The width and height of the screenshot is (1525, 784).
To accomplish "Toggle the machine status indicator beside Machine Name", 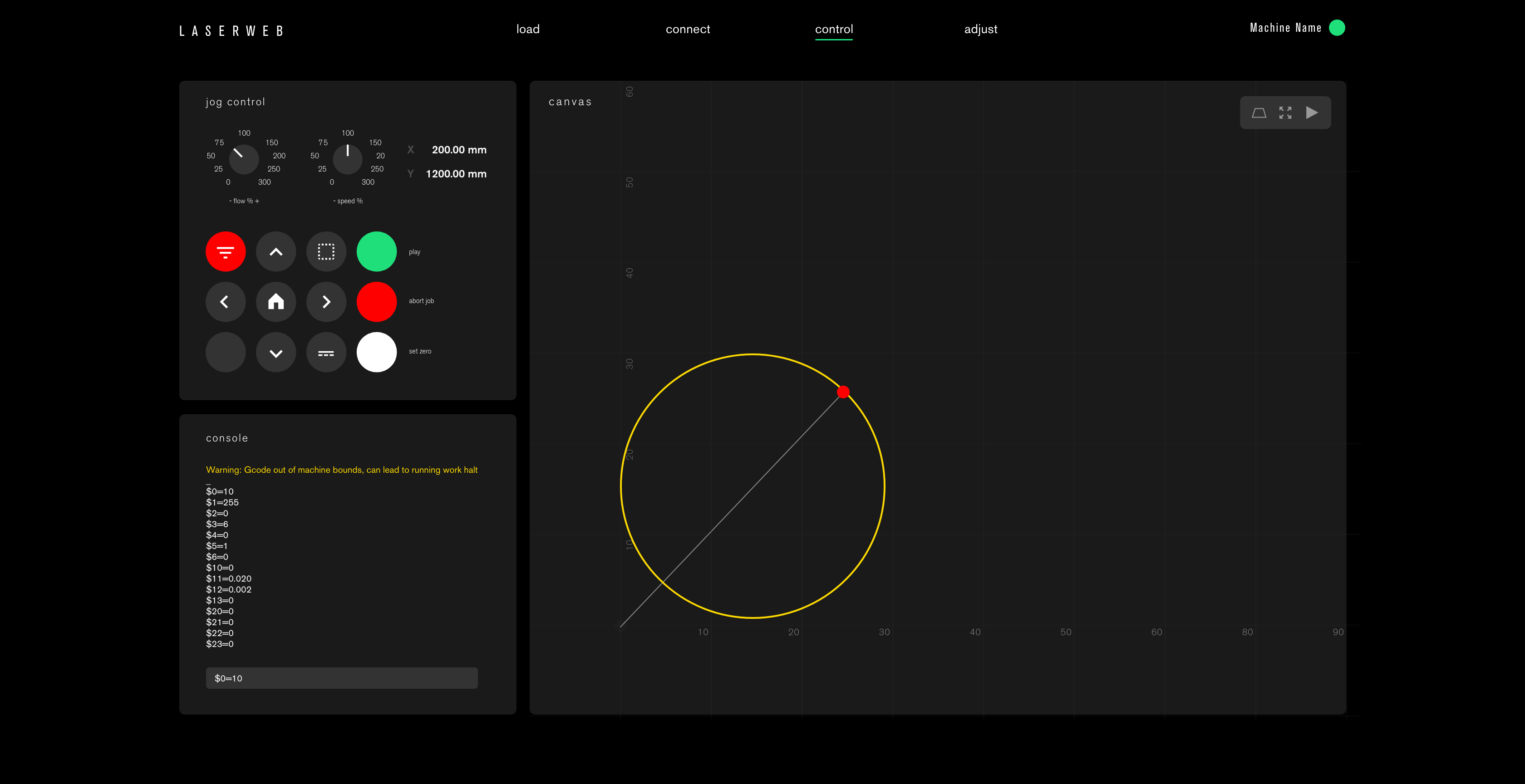I will [1338, 27].
